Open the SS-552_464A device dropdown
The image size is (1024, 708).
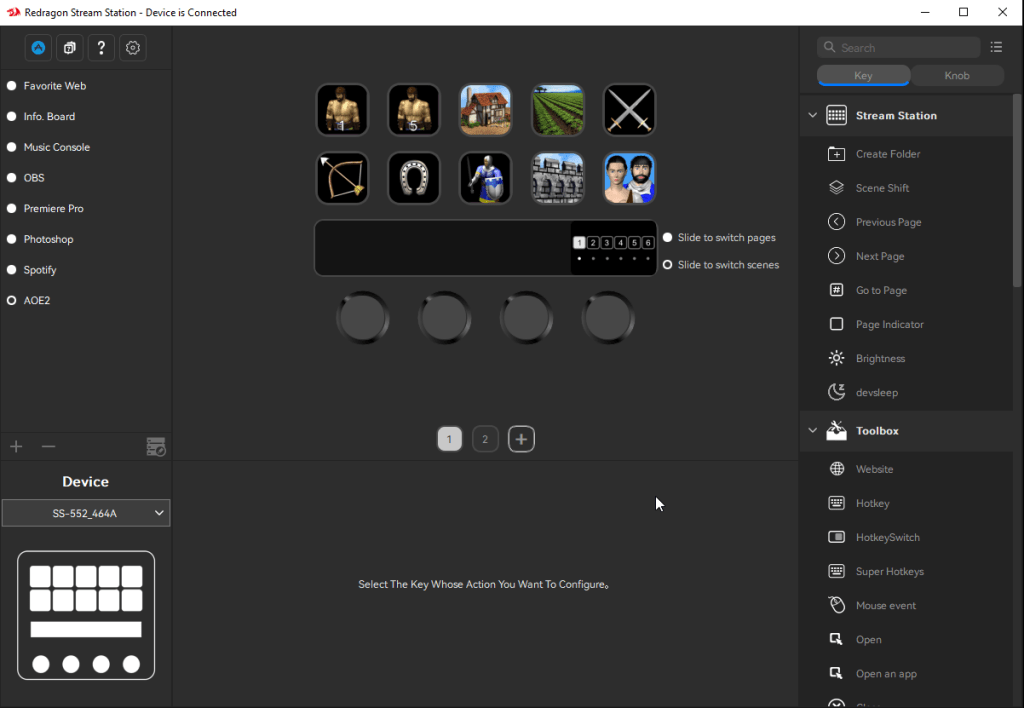[x=86, y=513]
